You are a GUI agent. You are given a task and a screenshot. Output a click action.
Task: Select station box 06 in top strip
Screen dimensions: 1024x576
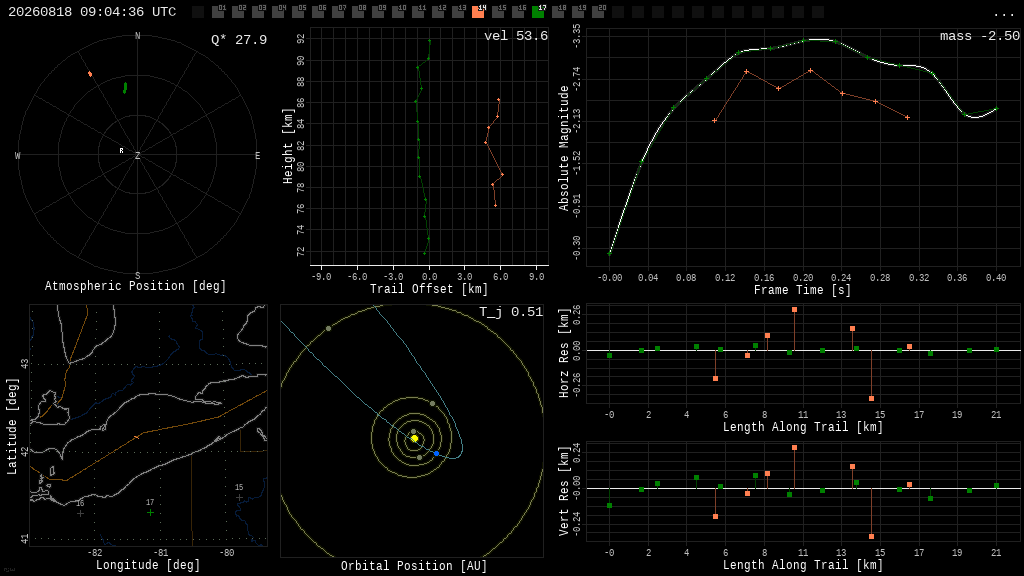318,12
